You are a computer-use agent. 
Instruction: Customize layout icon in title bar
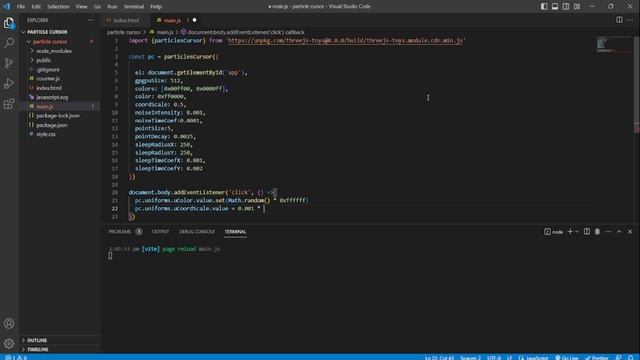coord(577,7)
